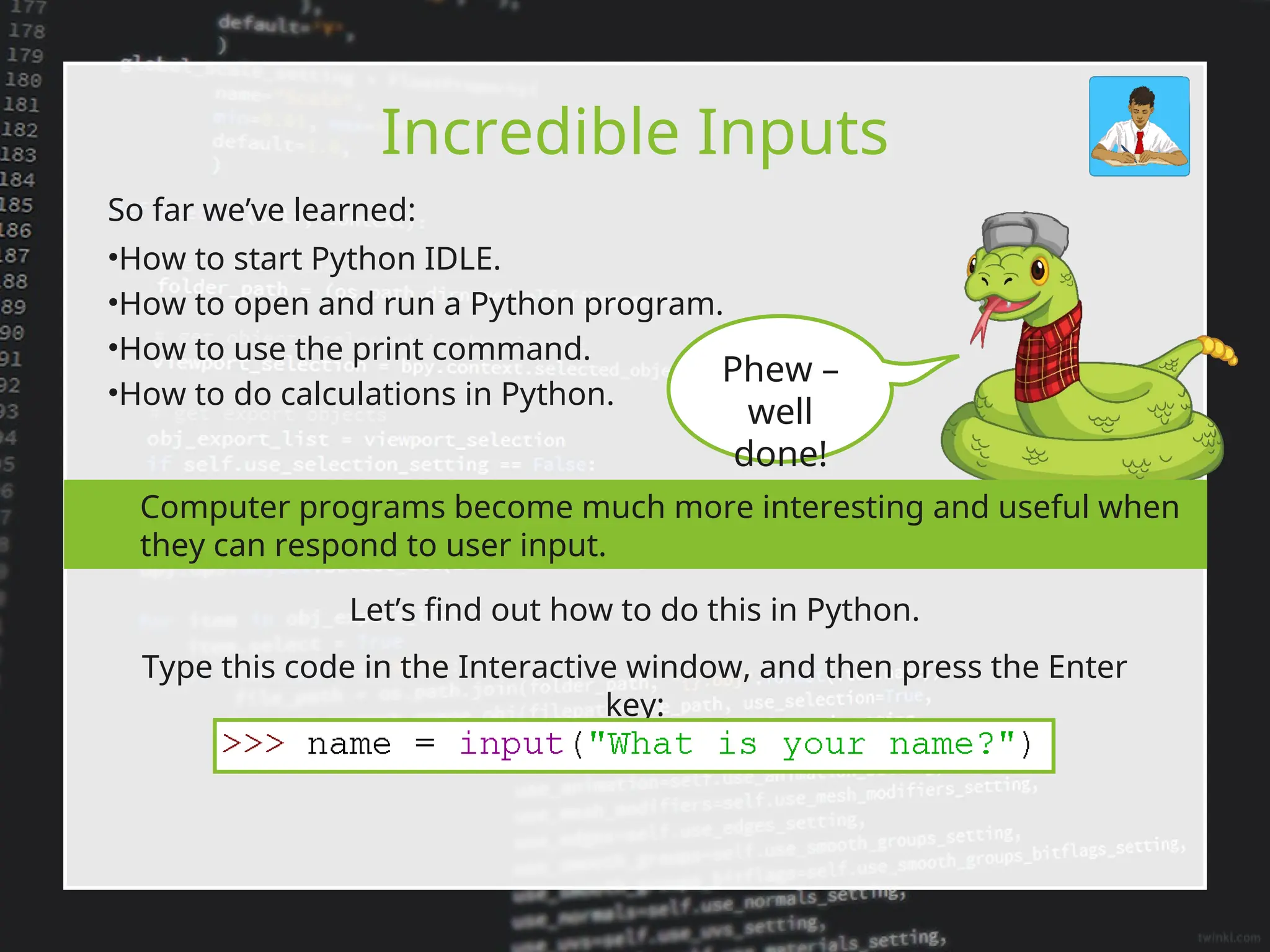Image resolution: width=1270 pixels, height=952 pixels.
Task: Click the purple 'input' keyword in code
Action: click(511, 744)
